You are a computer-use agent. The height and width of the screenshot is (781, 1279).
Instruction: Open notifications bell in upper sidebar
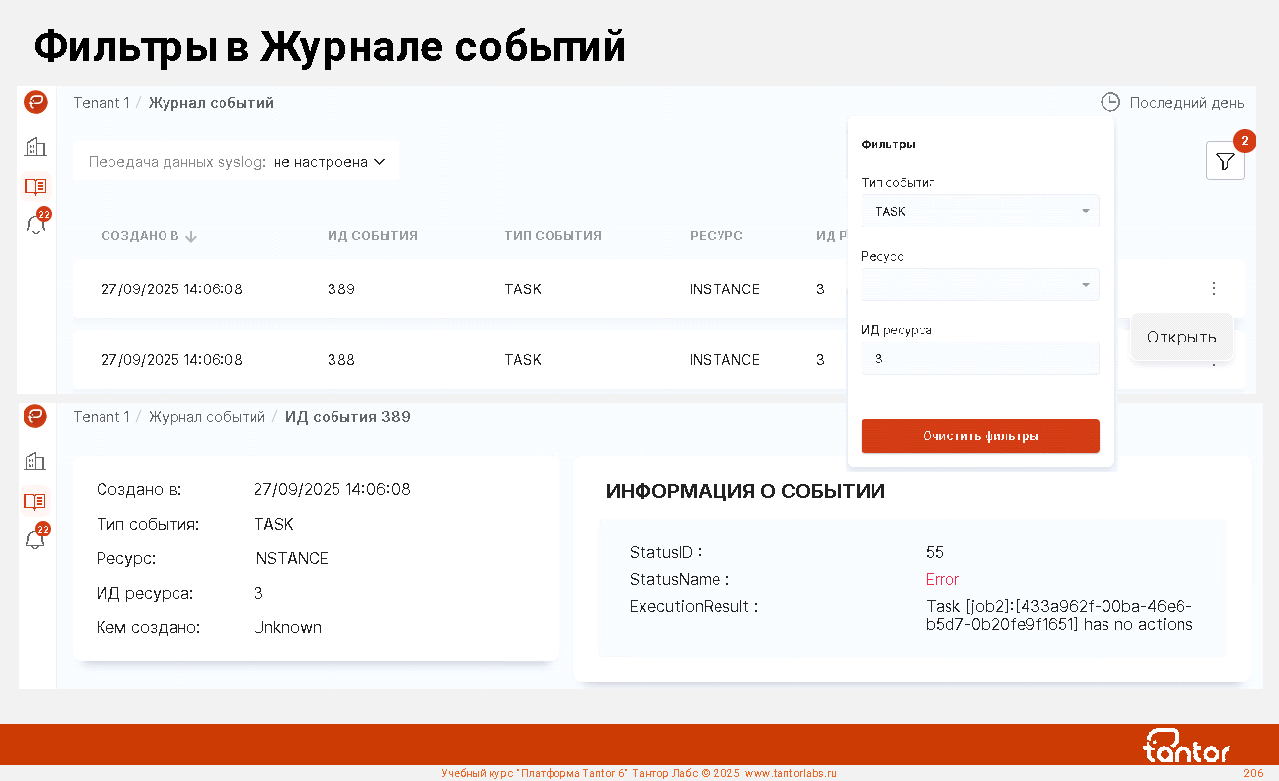36,225
